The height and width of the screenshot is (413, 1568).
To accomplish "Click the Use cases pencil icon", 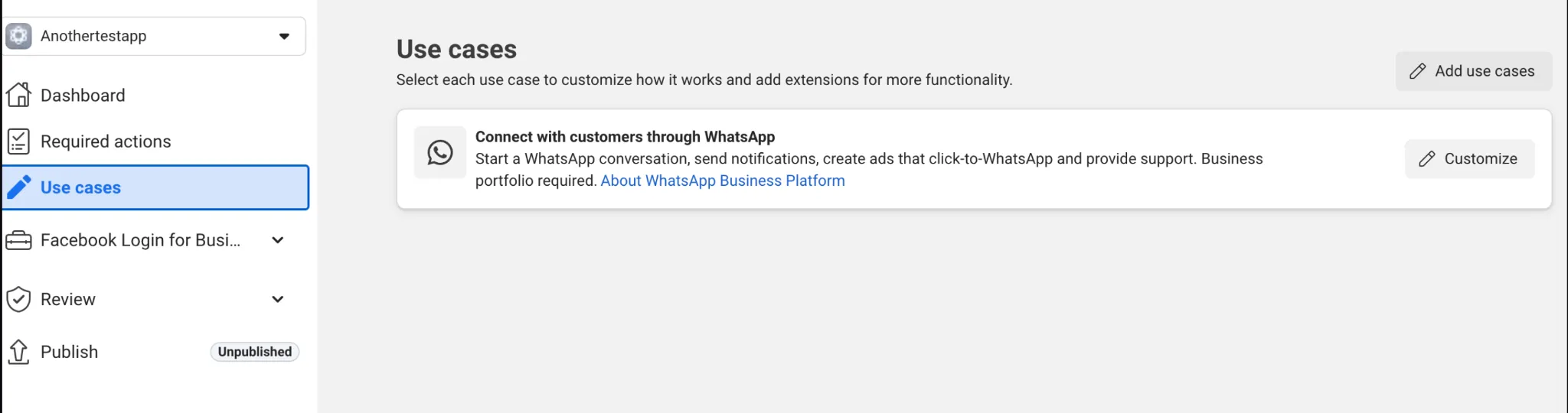I will pyautogui.click(x=19, y=187).
